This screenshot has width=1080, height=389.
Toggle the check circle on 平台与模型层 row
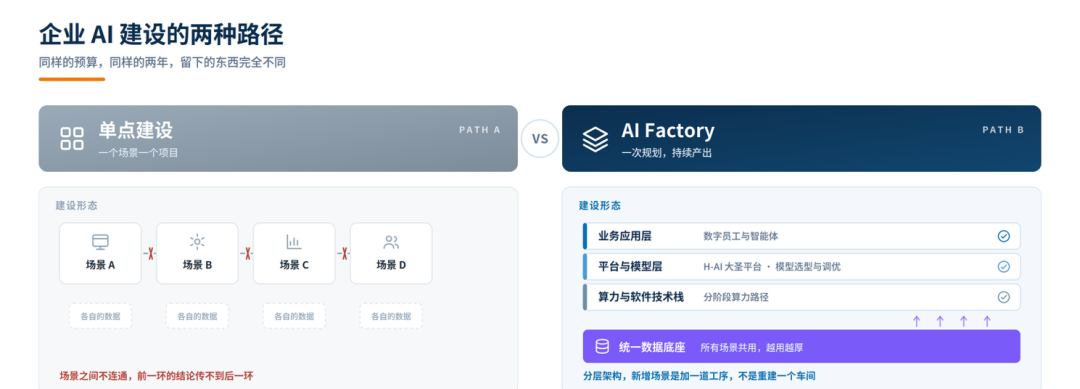(1004, 266)
